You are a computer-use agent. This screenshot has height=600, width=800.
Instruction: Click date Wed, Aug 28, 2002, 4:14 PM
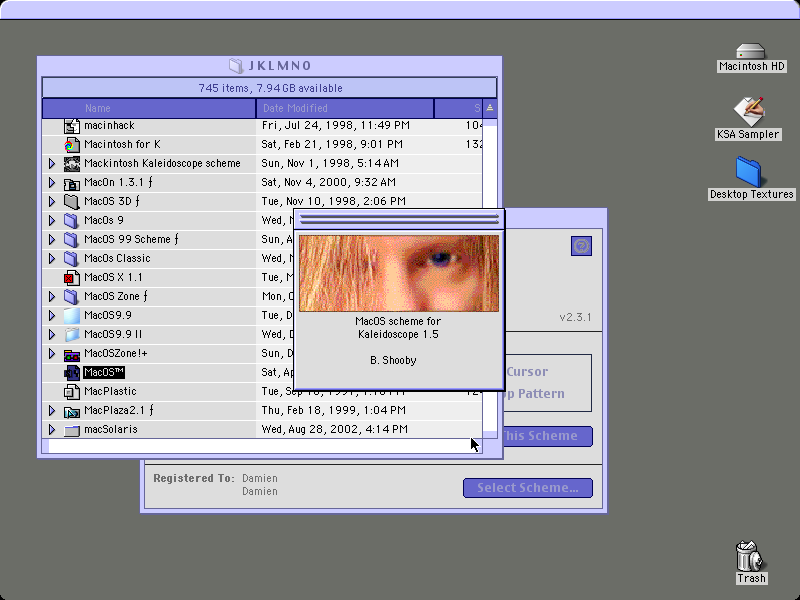tap(335, 429)
